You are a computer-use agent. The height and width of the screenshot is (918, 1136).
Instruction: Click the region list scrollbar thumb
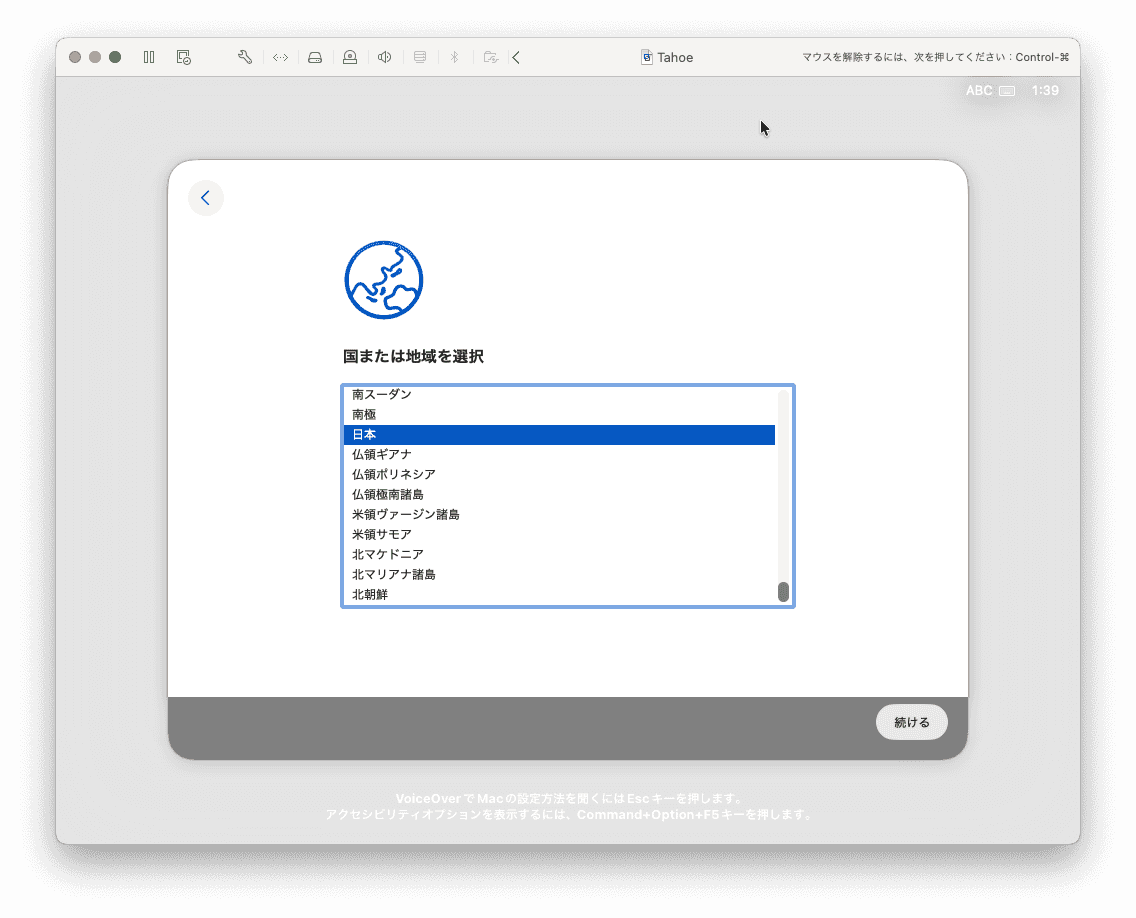click(783, 592)
